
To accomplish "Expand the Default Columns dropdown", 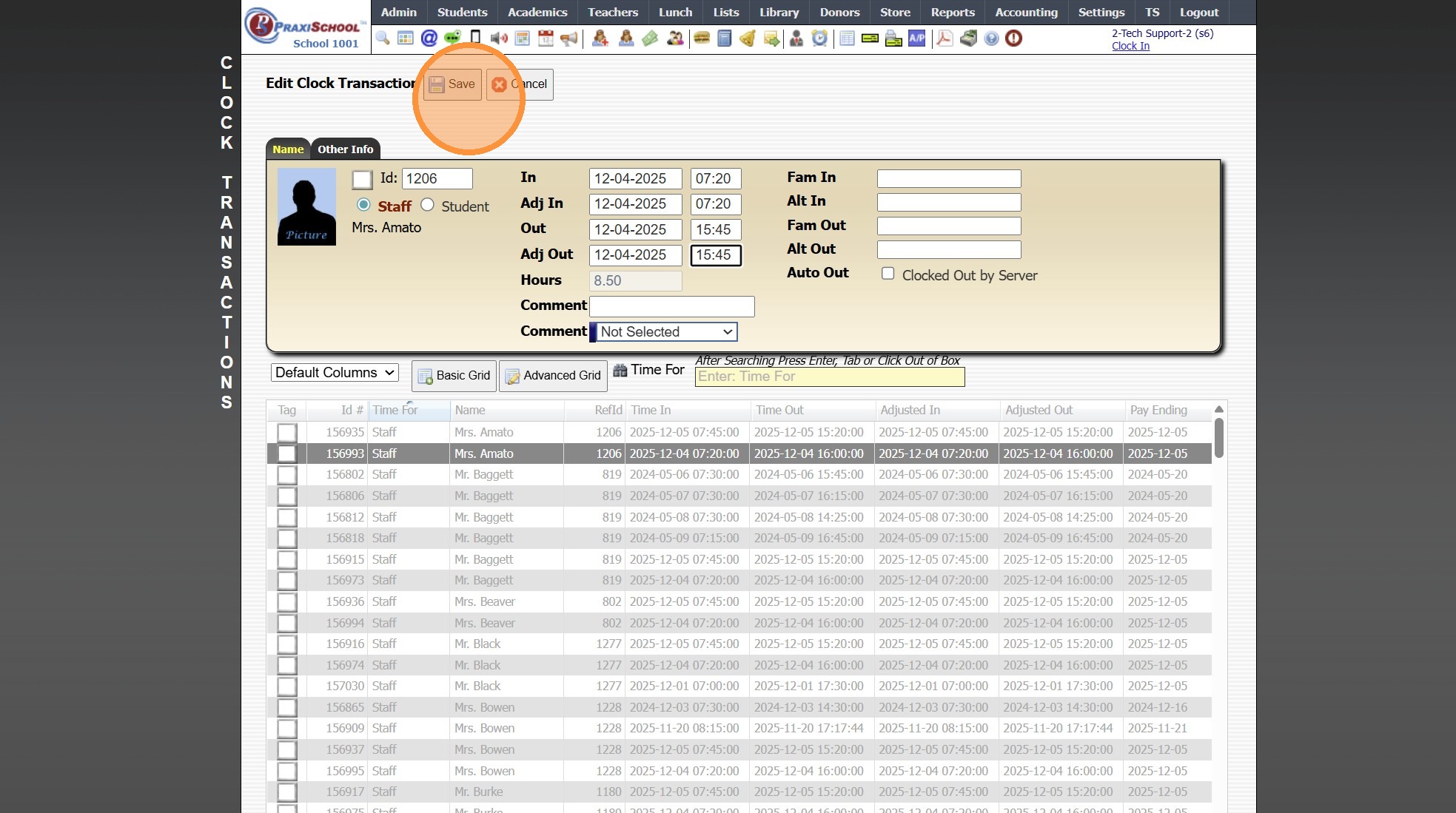I will pos(335,373).
